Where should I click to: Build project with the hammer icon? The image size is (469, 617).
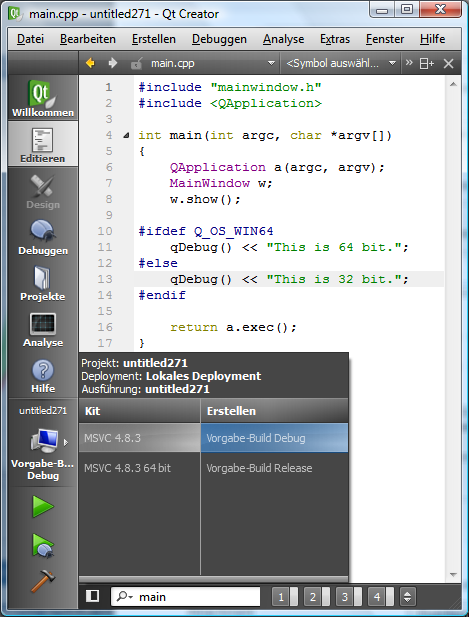[42, 581]
